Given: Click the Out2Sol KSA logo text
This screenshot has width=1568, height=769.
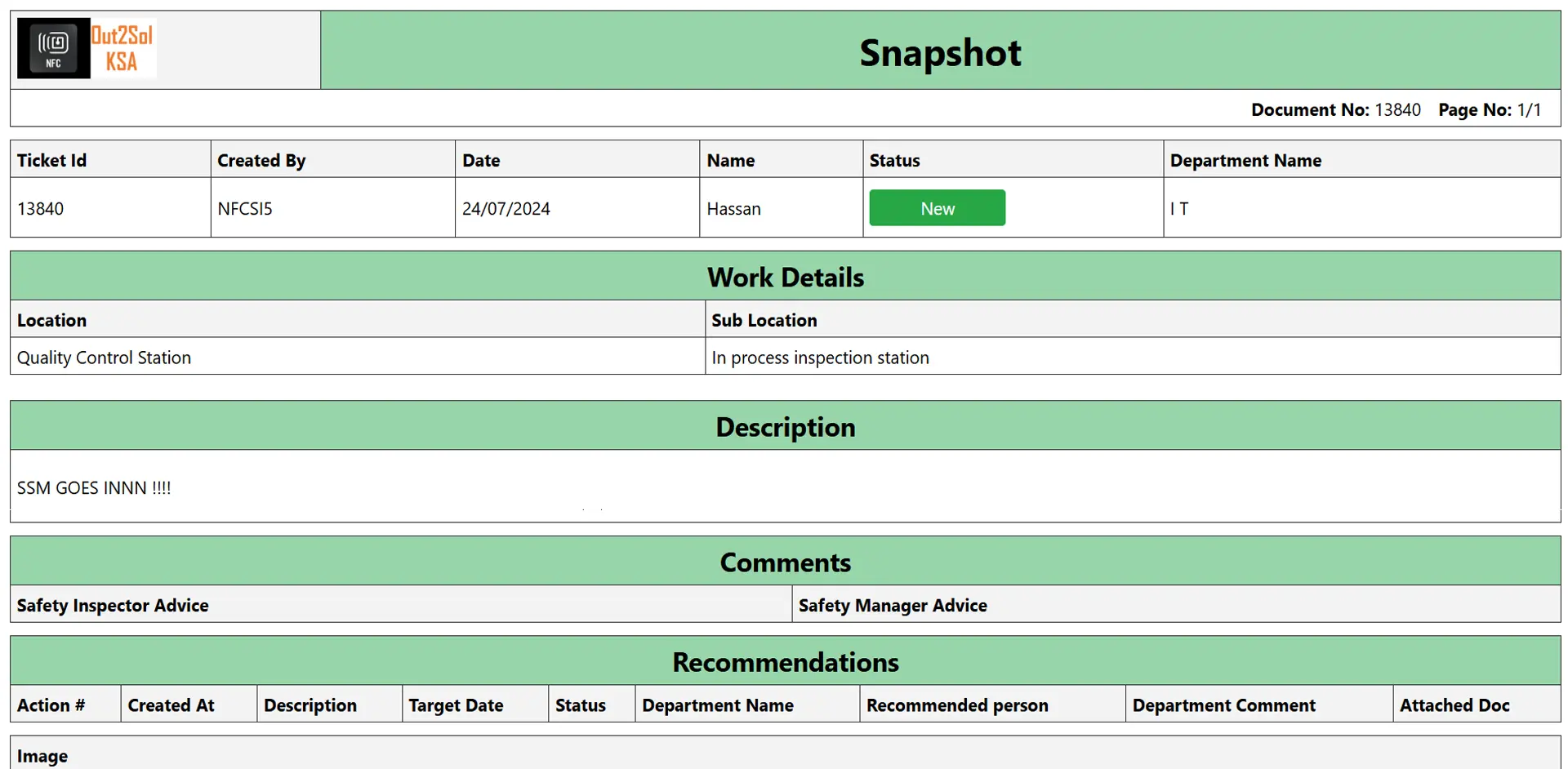Looking at the screenshot, I should [122, 49].
